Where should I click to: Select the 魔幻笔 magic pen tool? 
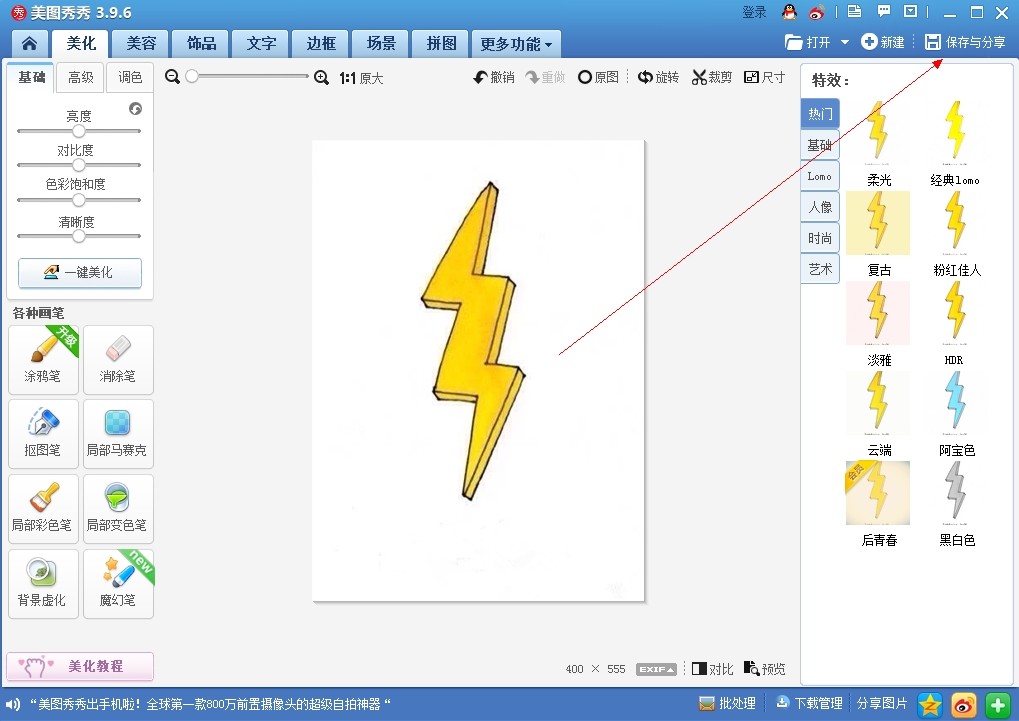(118, 583)
